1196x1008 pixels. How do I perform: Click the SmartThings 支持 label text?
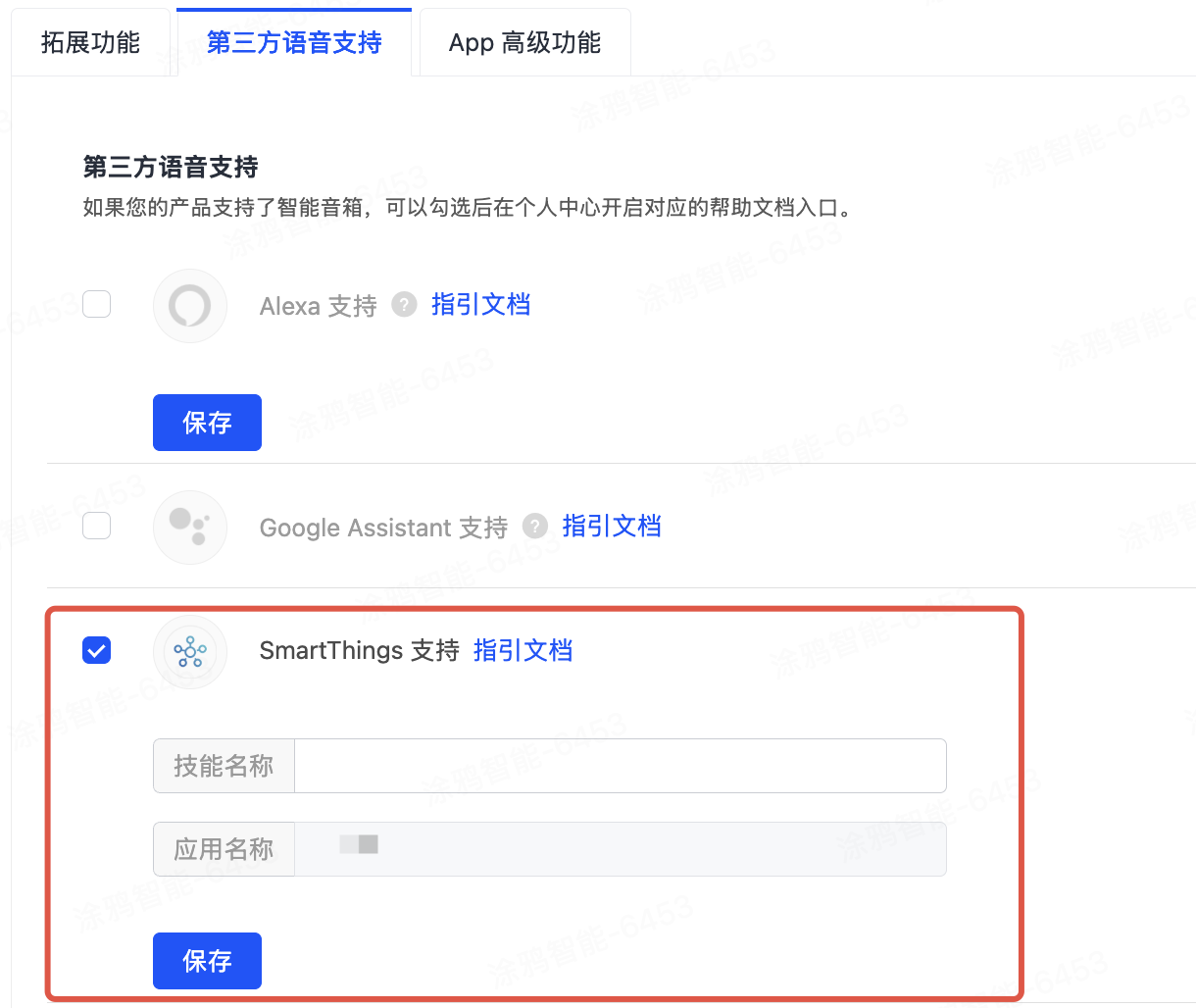point(359,651)
